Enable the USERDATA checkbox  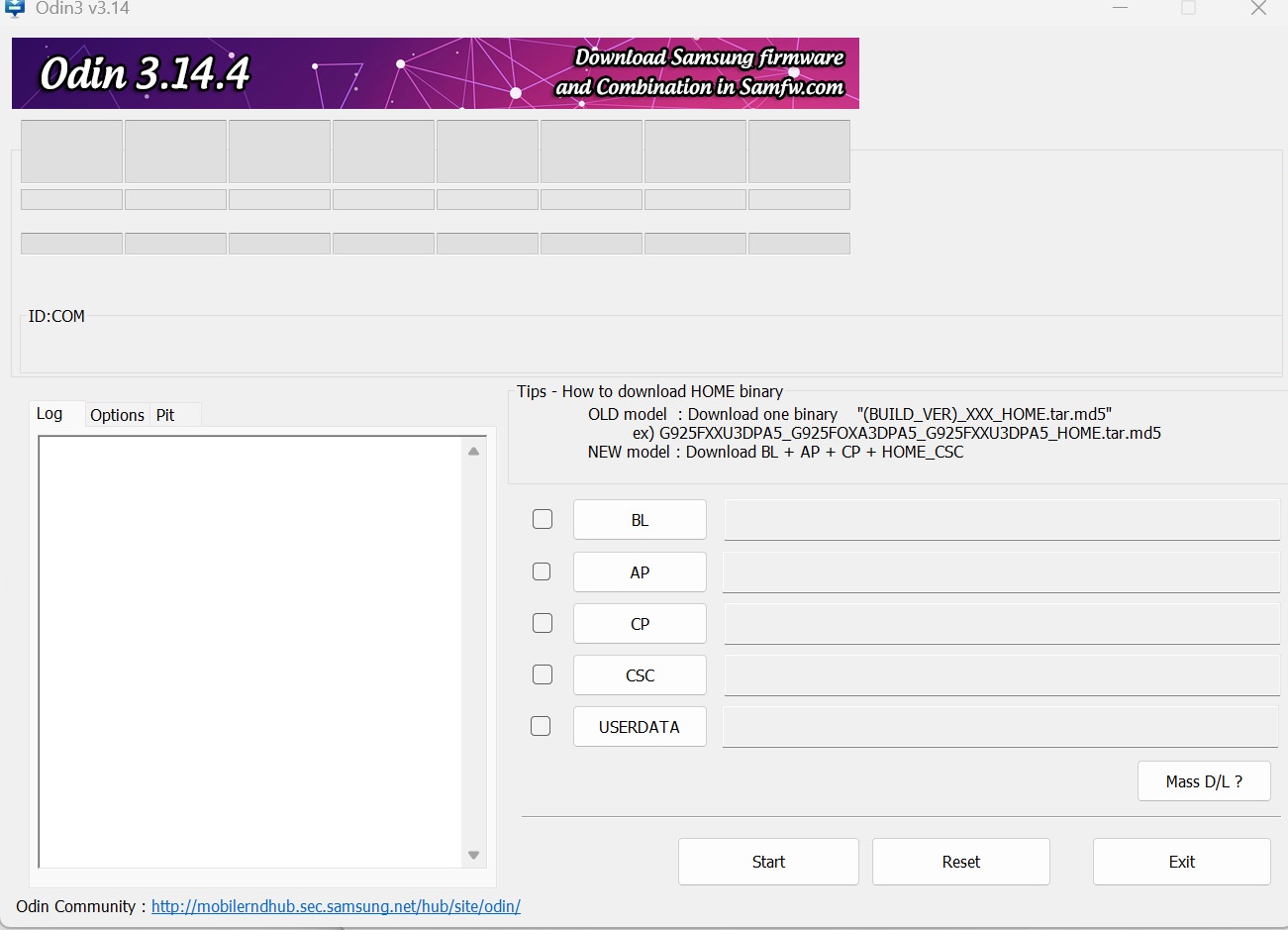pos(541,725)
